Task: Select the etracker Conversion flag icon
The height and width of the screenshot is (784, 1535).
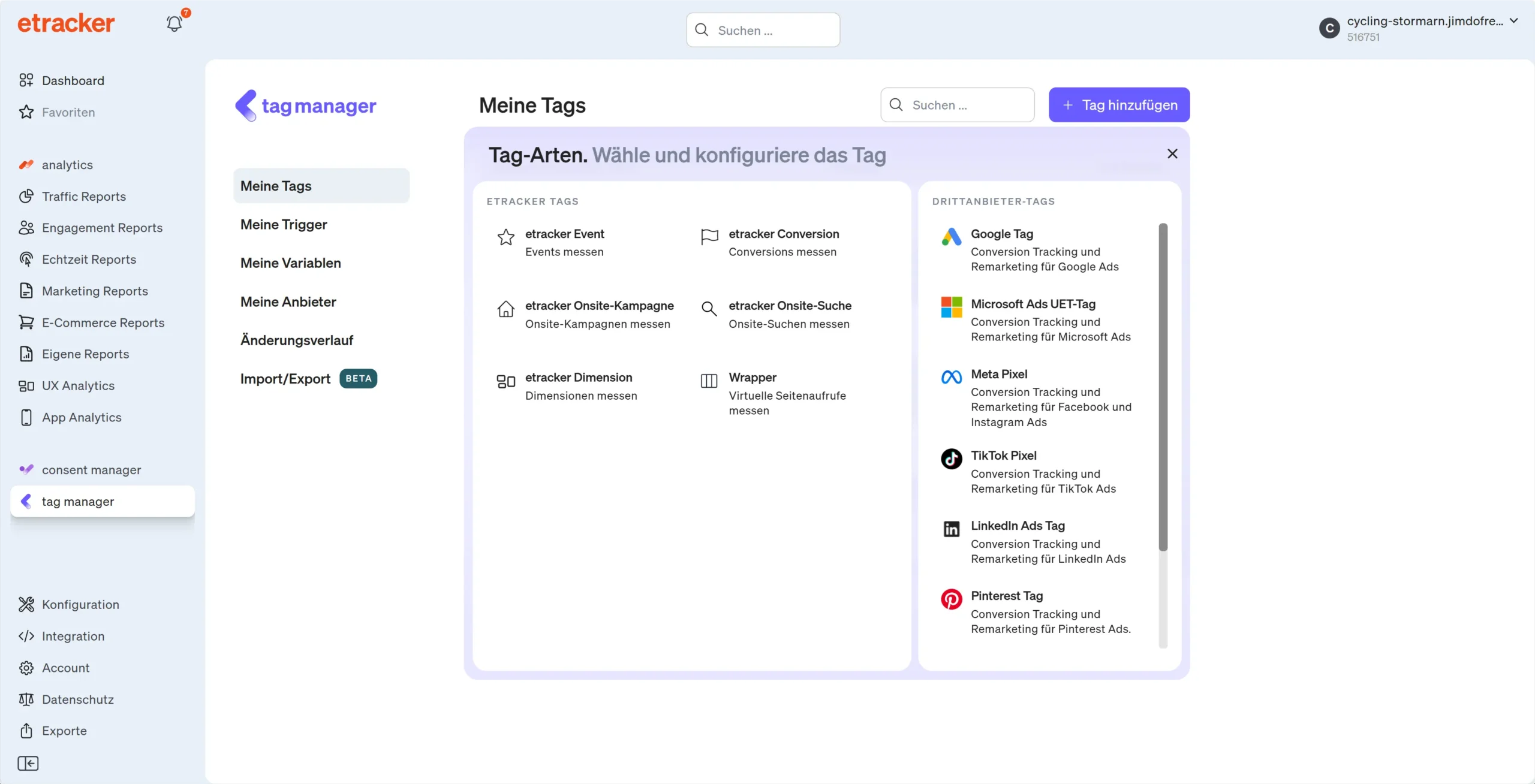Action: click(x=709, y=237)
